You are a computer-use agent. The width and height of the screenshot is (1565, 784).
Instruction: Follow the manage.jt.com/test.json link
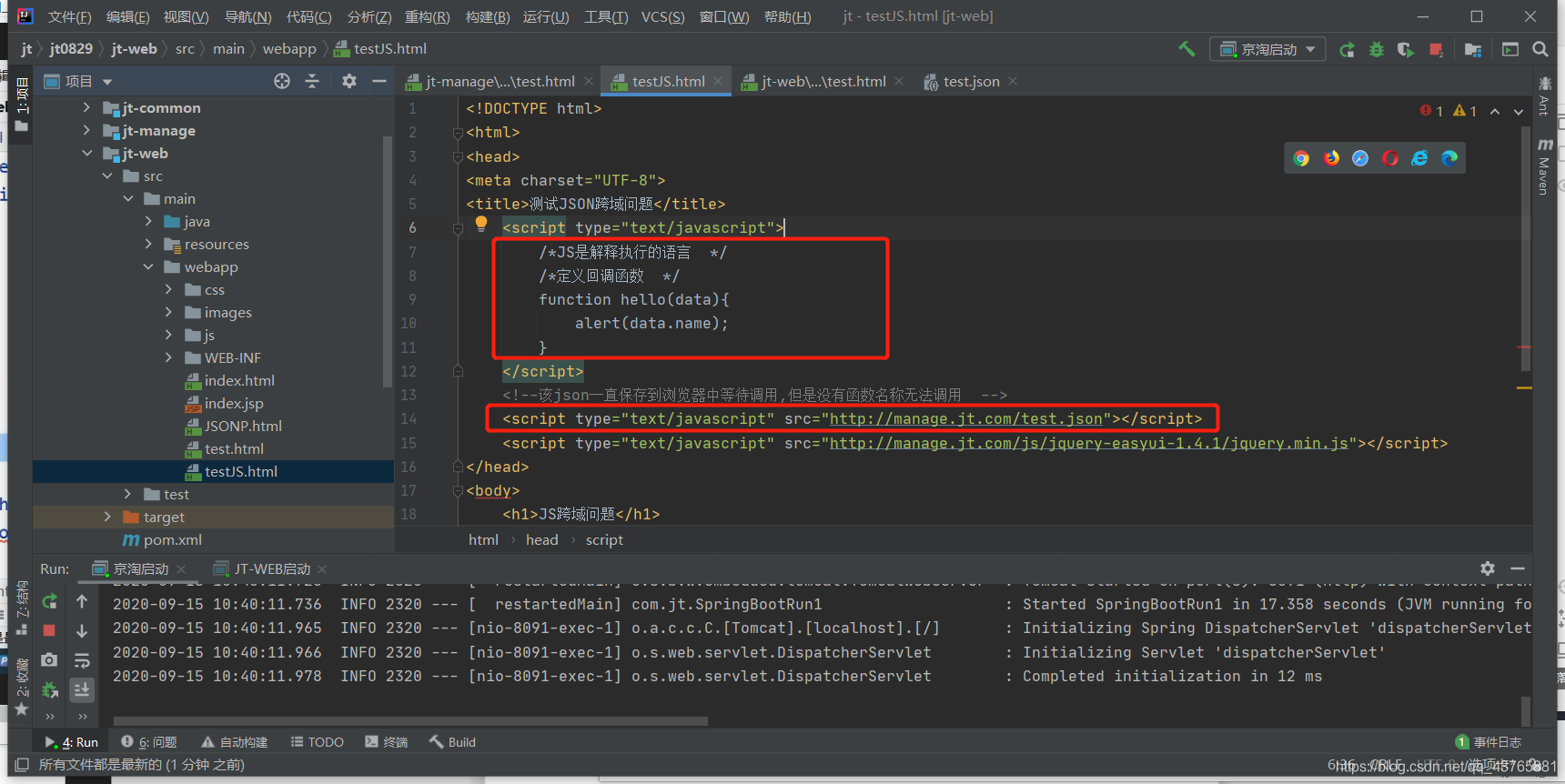pyautogui.click(x=966, y=418)
